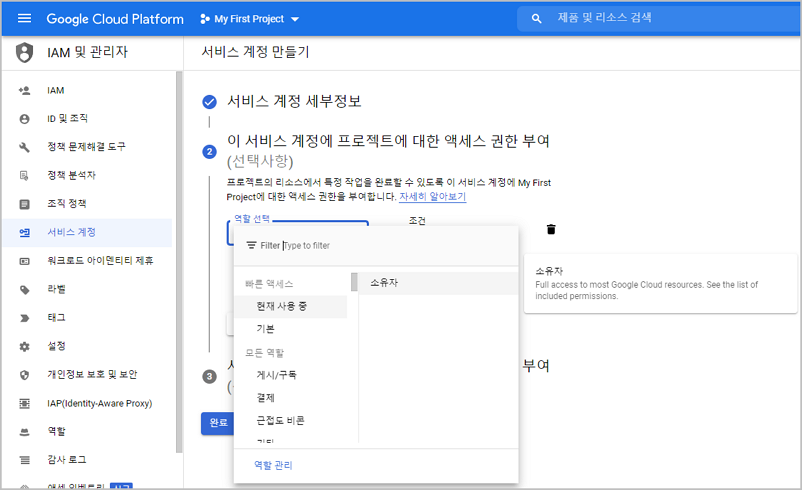Click the ID 및 조직 person icon
Screen dimensions: 802x490
pos(24,119)
